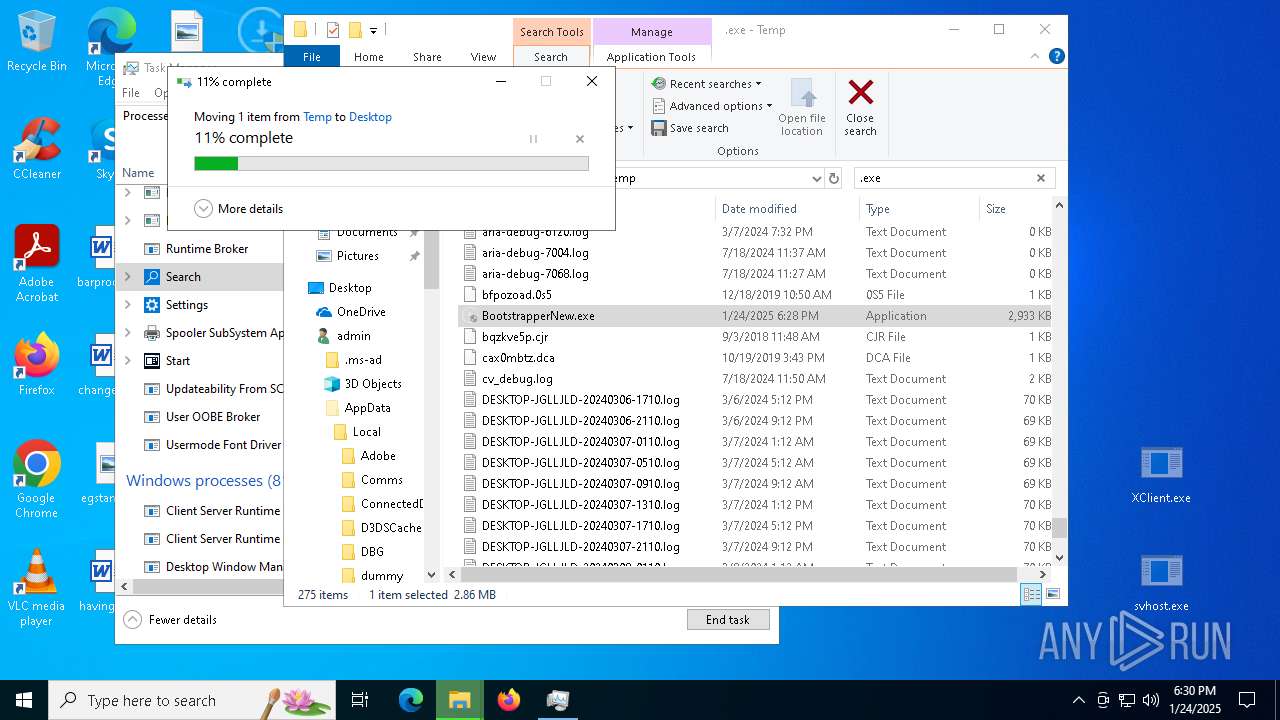Cancel the file move operation

click(x=580, y=139)
